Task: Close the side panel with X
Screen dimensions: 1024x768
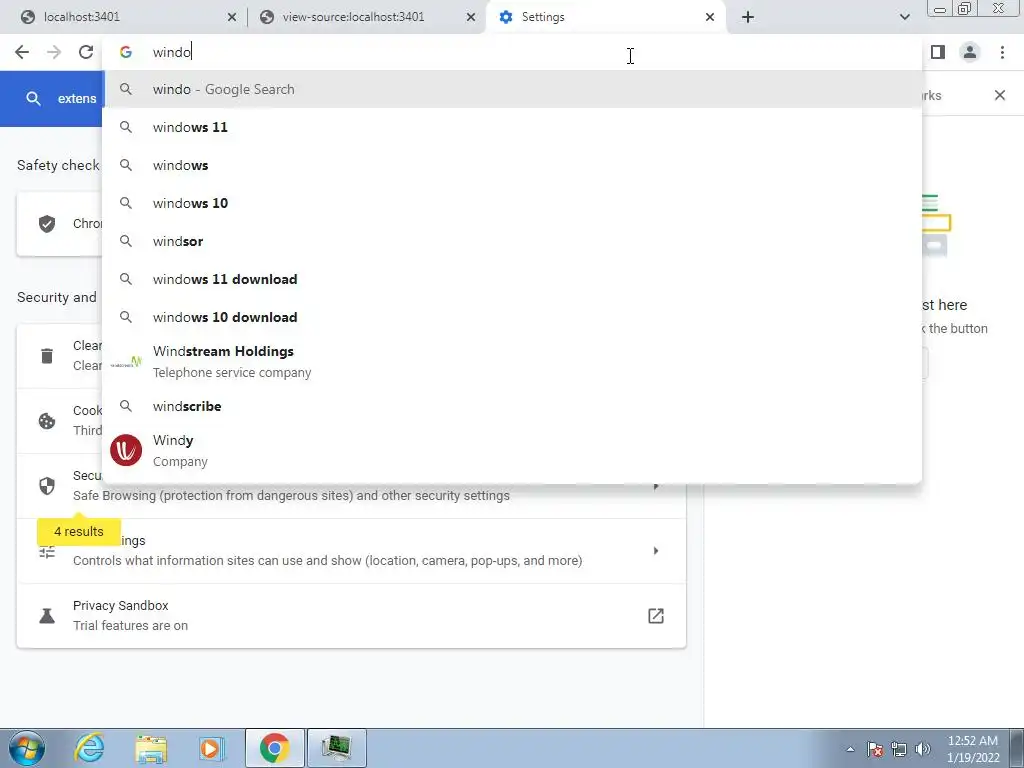Action: 1000,95
